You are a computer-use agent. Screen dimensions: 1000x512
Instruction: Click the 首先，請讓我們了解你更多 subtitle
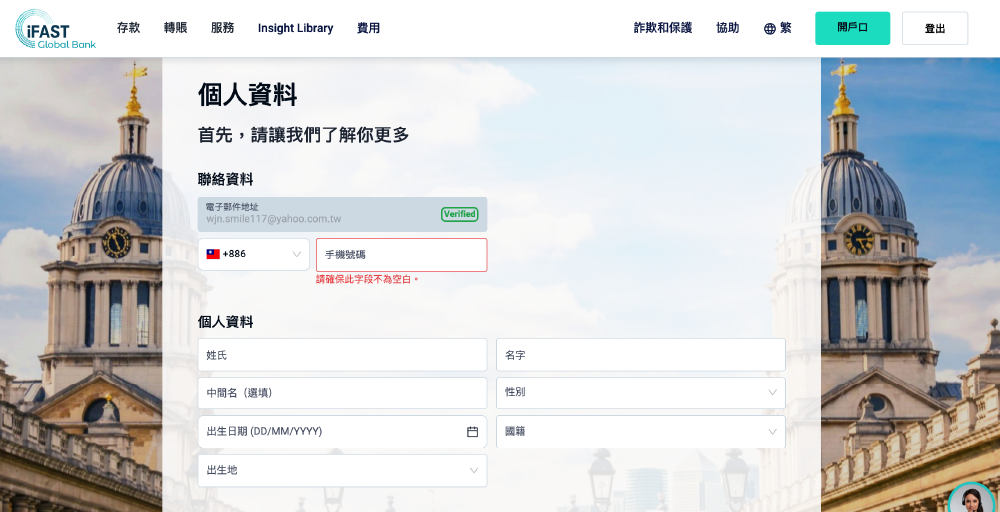(x=304, y=135)
